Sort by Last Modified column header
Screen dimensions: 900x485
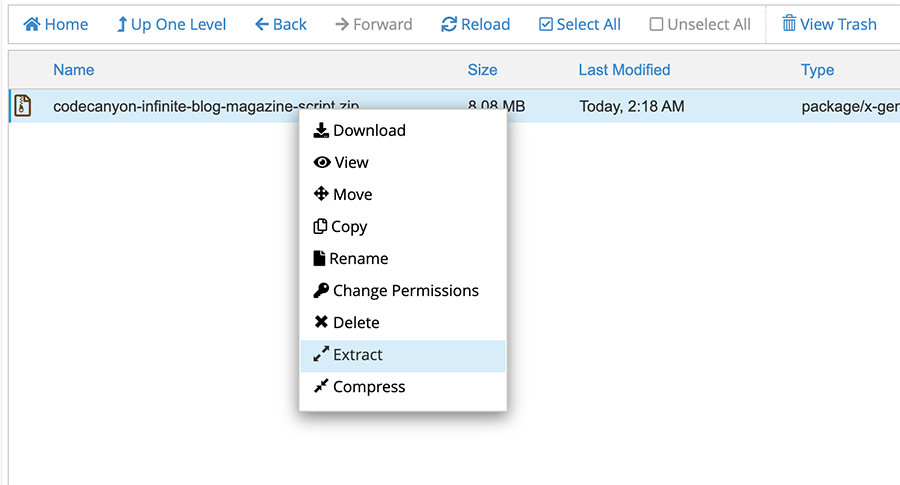click(624, 70)
